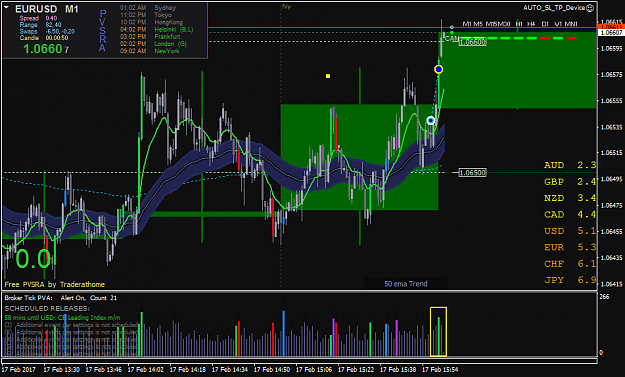This screenshot has width=625, height=377.
Task: Click the horizontal chart scrollbar
Action: [299, 361]
